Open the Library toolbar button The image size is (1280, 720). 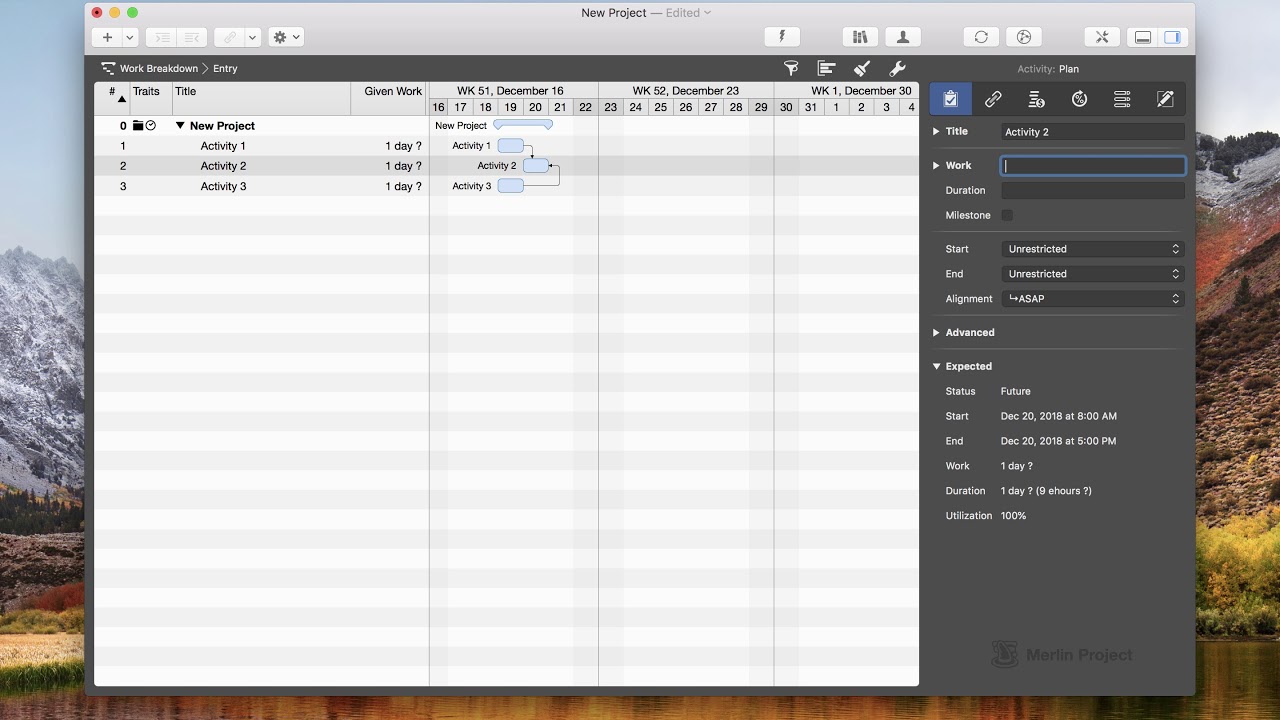(860, 37)
